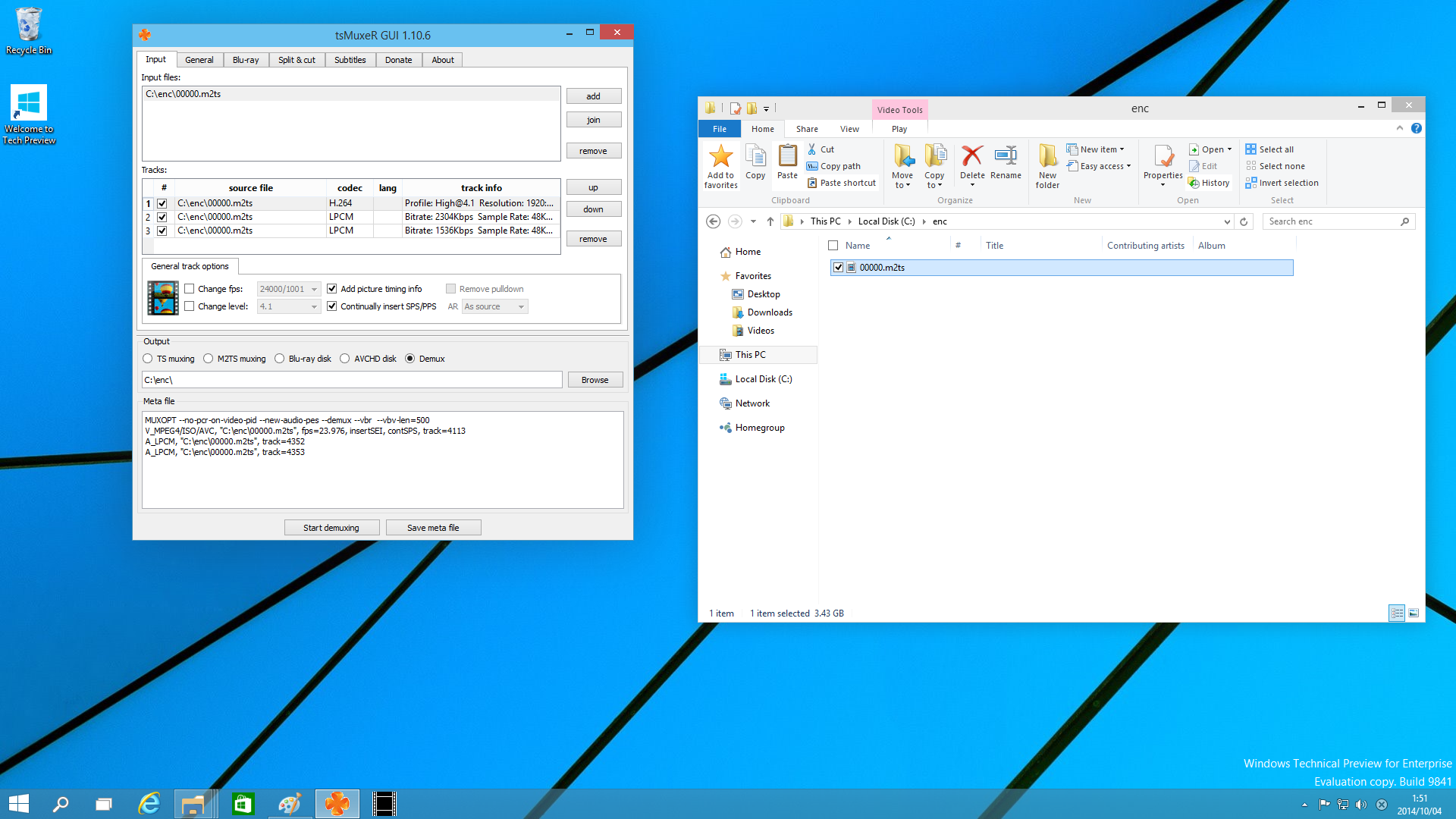Viewport: 1456px width, 819px height.
Task: Click Add to favorites star icon
Action: click(x=720, y=156)
